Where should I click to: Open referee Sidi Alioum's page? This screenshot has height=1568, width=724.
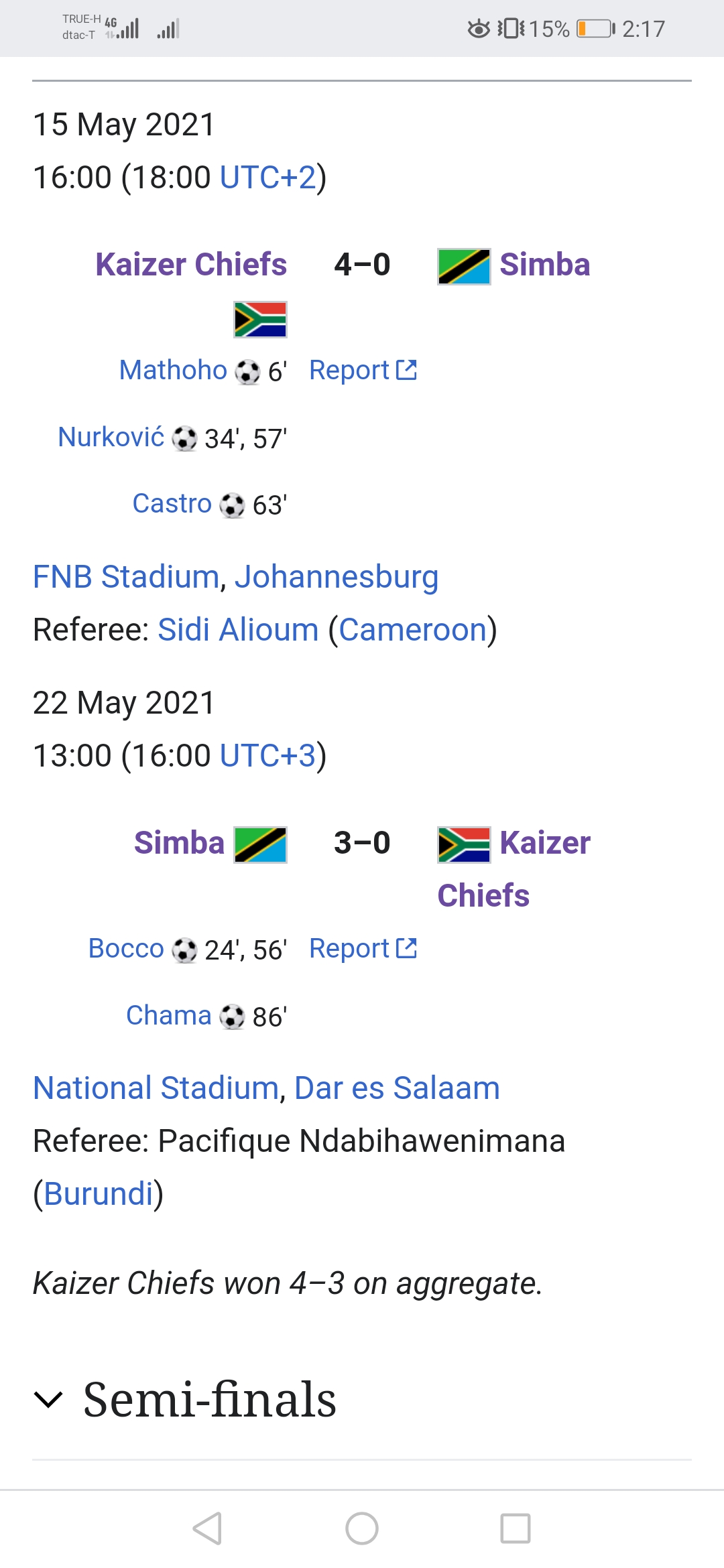coord(238,629)
